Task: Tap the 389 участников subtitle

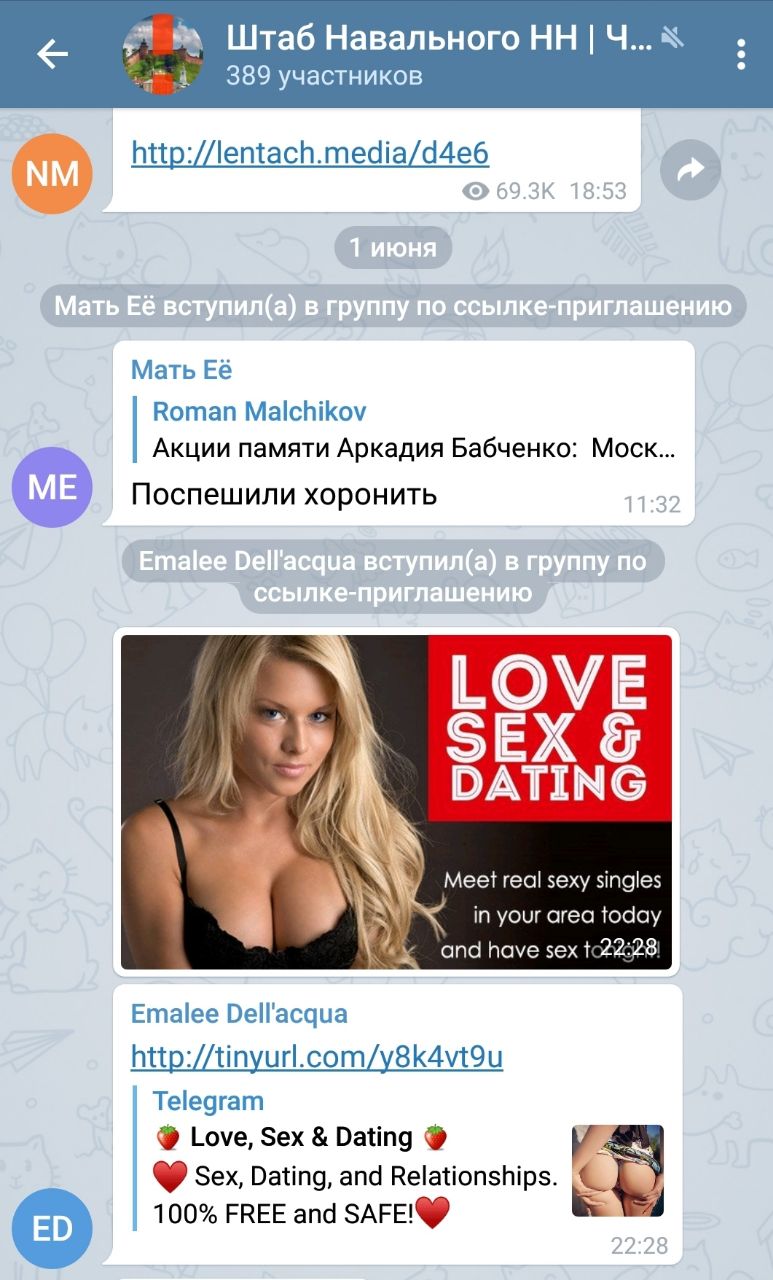Action: coord(324,76)
